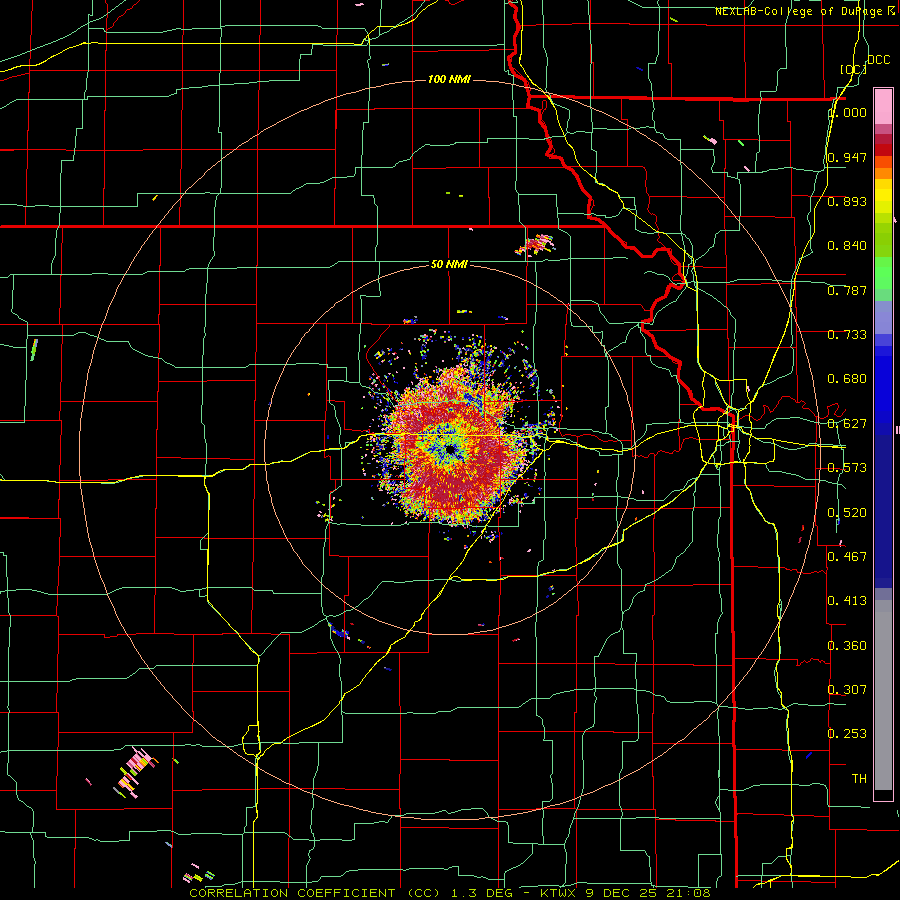Select the 0.573 legend value
Image resolution: width=900 pixels, height=900 pixels.
847,467
